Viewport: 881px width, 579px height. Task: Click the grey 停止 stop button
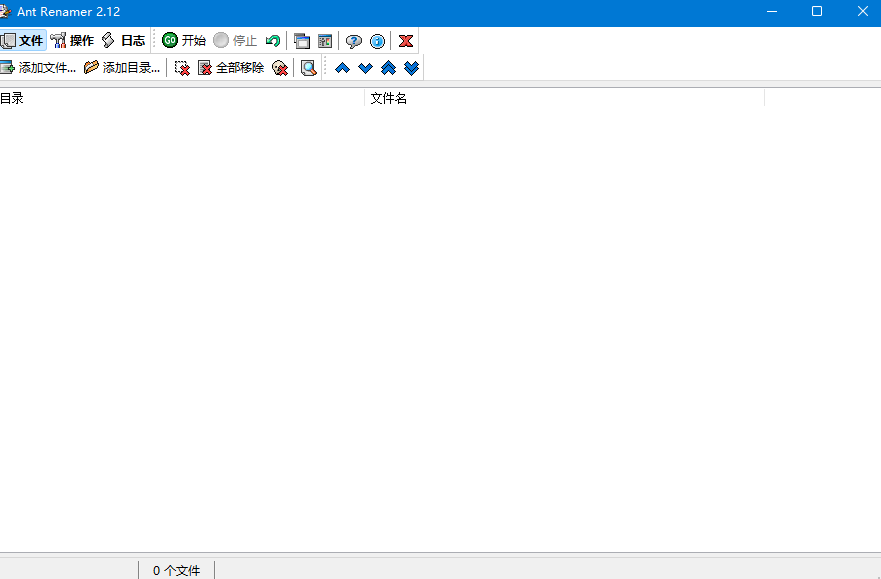click(235, 40)
